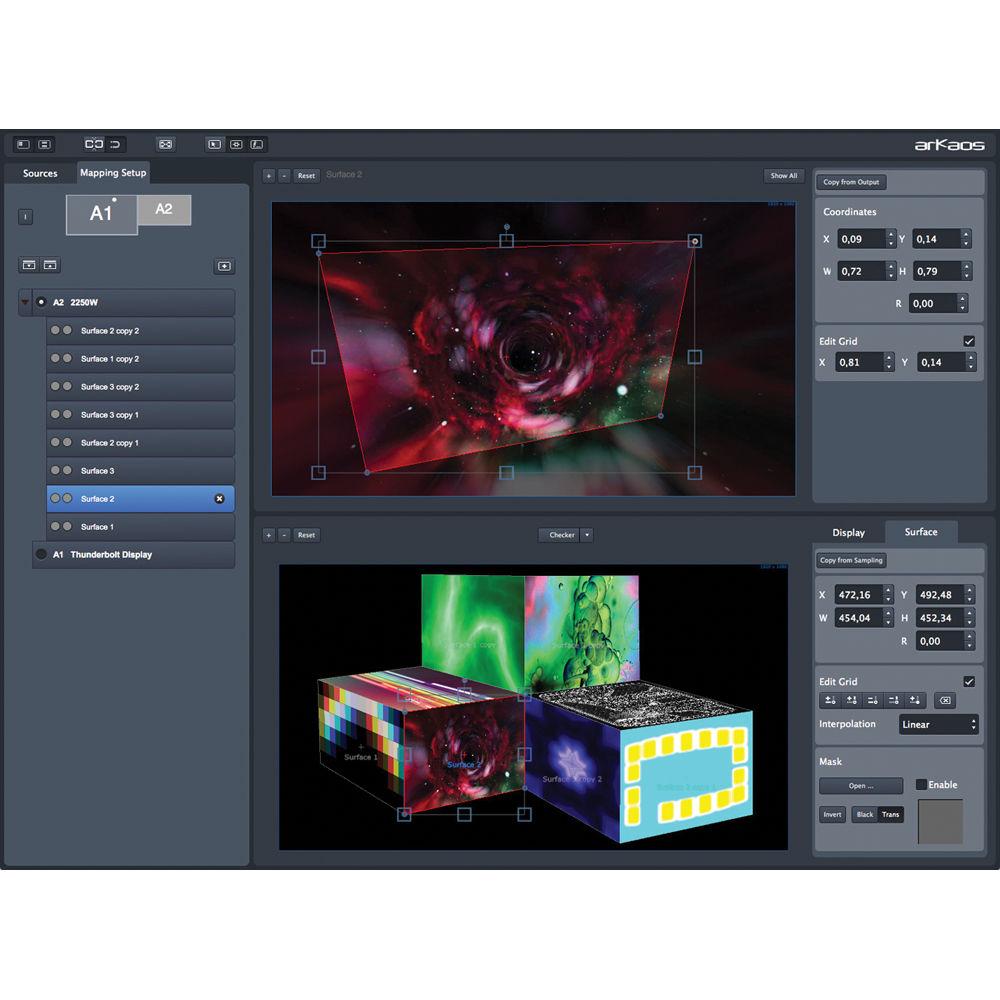Click the link surfaces icon in the toolbar
This screenshot has height=1000, width=1000.
(x=95, y=144)
